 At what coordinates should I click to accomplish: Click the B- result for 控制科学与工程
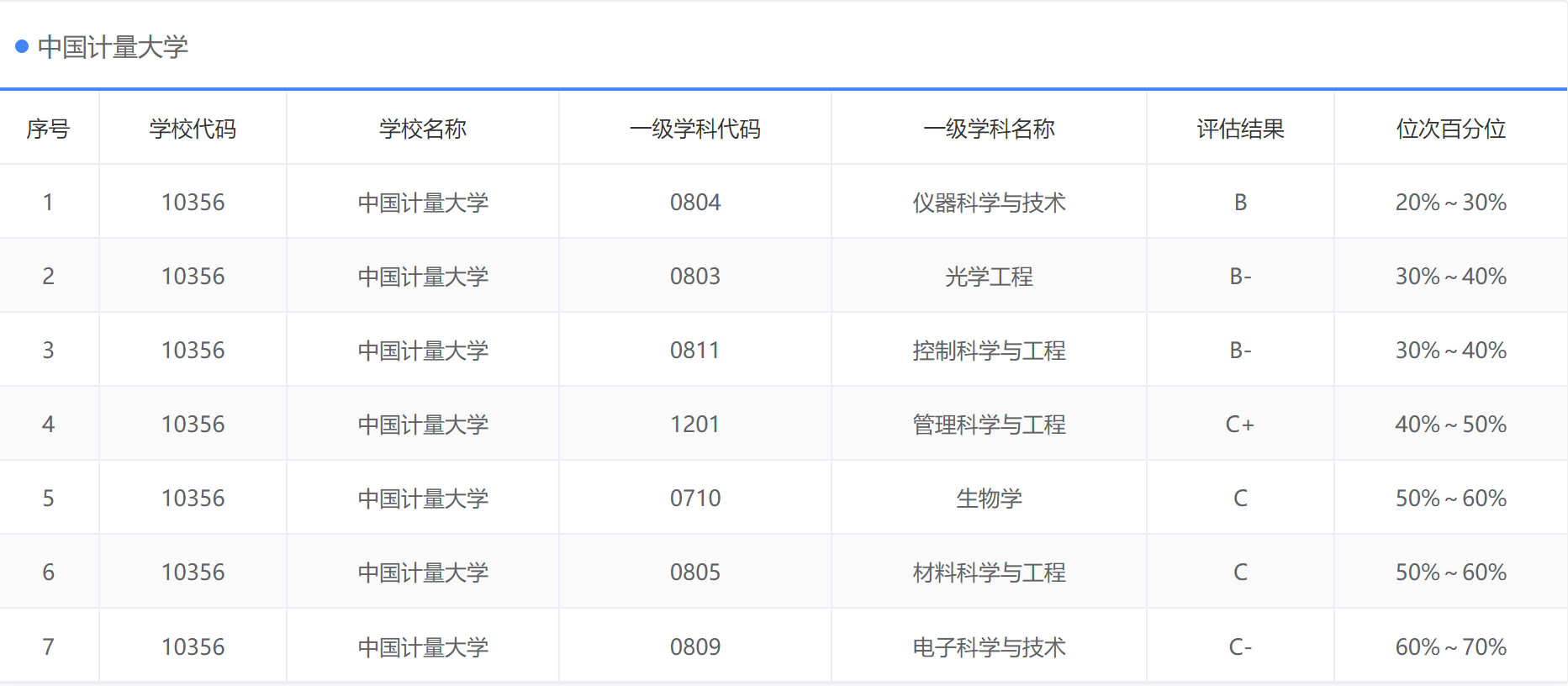[x=1240, y=351]
